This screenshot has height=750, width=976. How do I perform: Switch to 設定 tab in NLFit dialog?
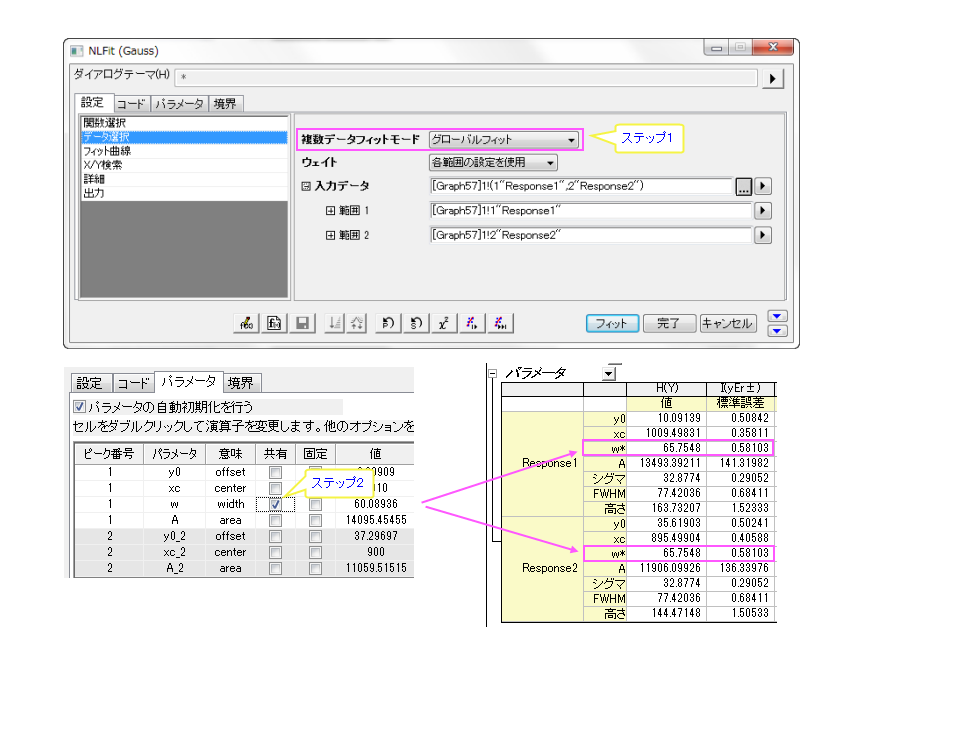[x=92, y=103]
